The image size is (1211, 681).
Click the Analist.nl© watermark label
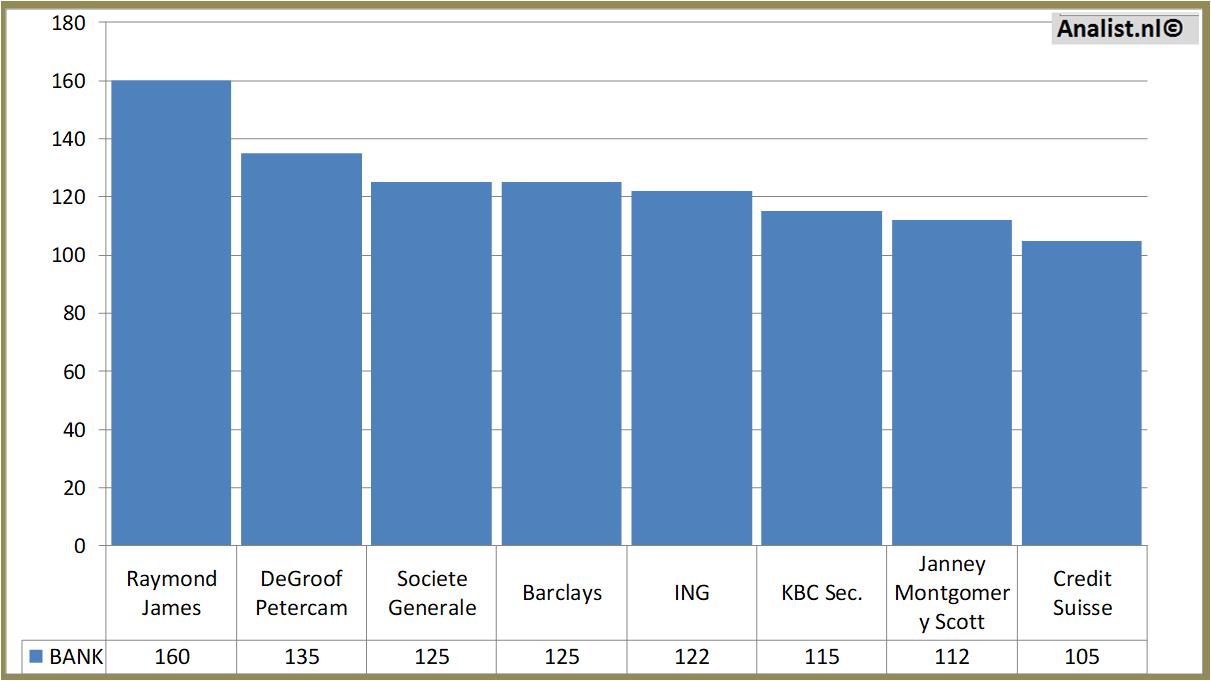pyautogui.click(x=1120, y=29)
